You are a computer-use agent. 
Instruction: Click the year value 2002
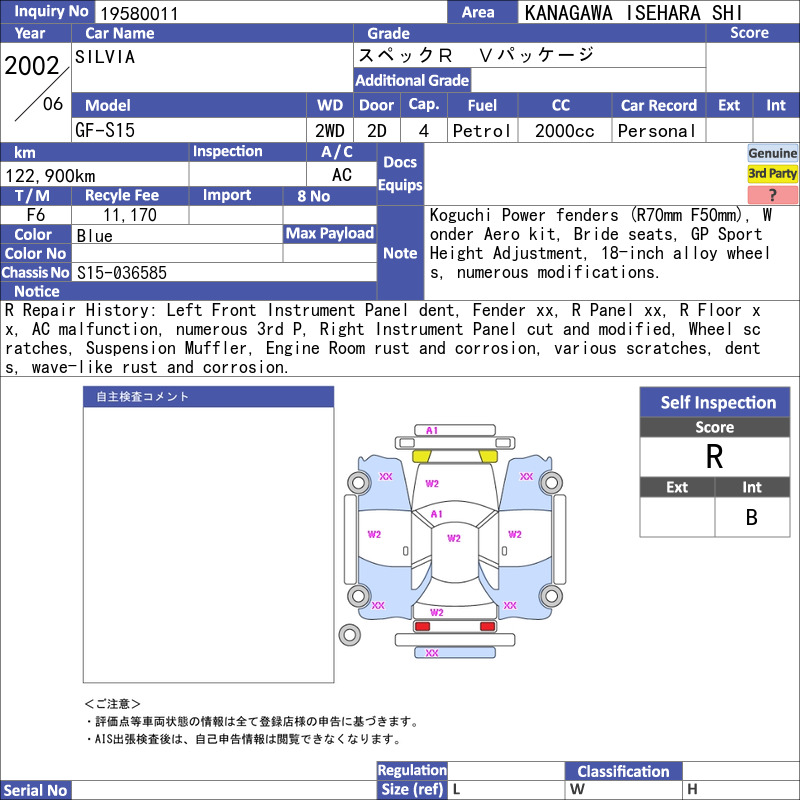click(32, 66)
